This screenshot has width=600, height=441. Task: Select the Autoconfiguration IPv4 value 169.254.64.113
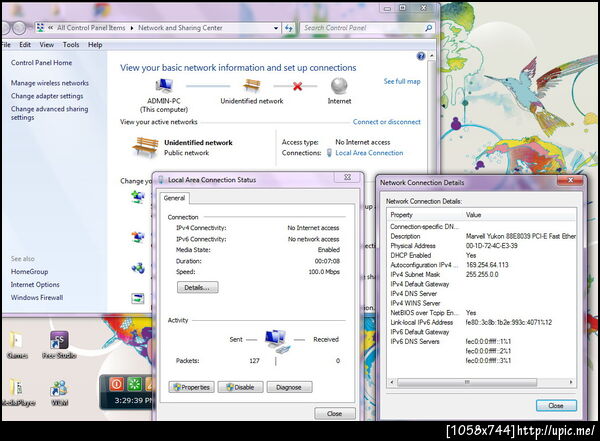point(487,265)
